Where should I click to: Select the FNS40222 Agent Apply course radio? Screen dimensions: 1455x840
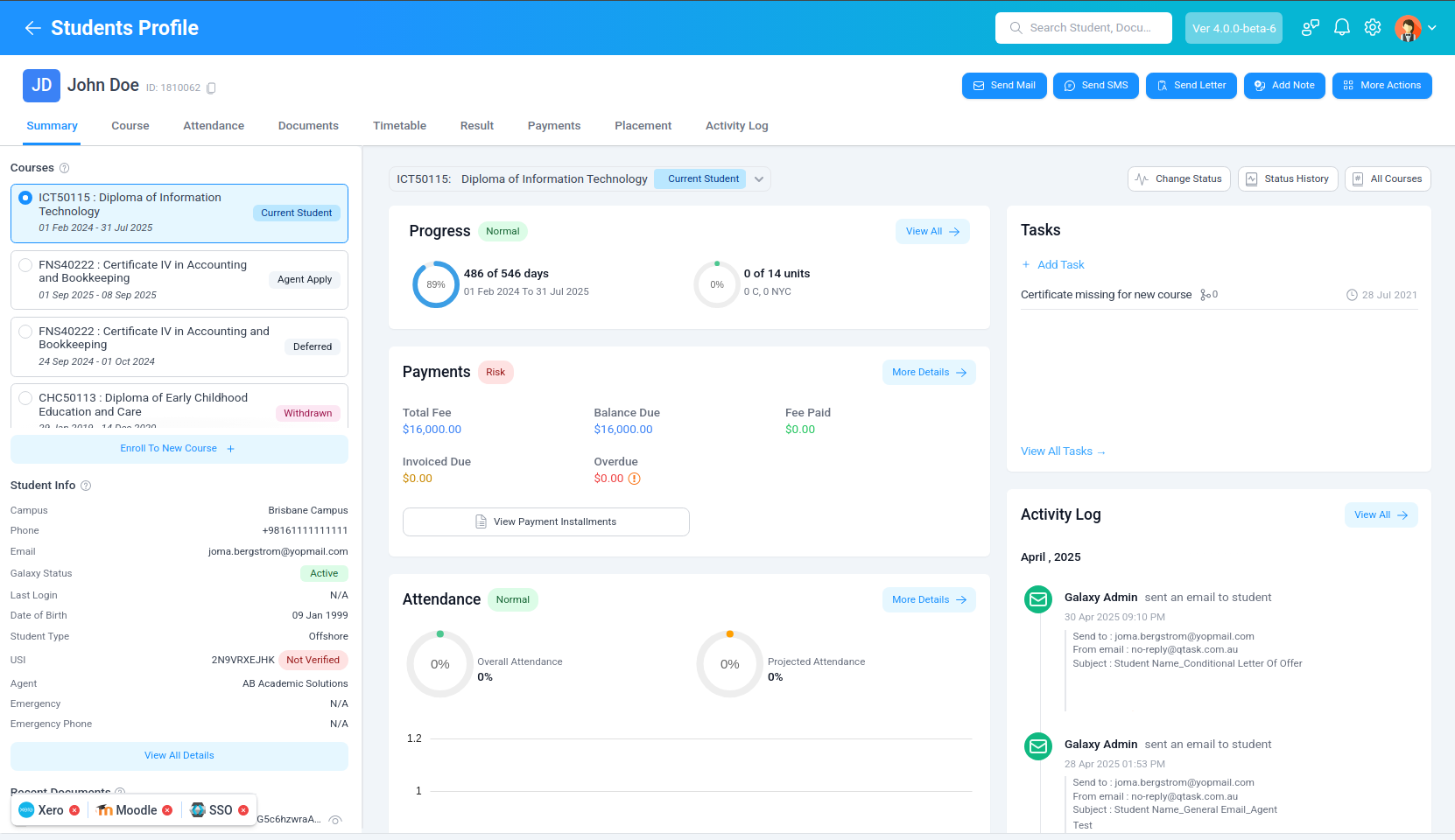25,265
